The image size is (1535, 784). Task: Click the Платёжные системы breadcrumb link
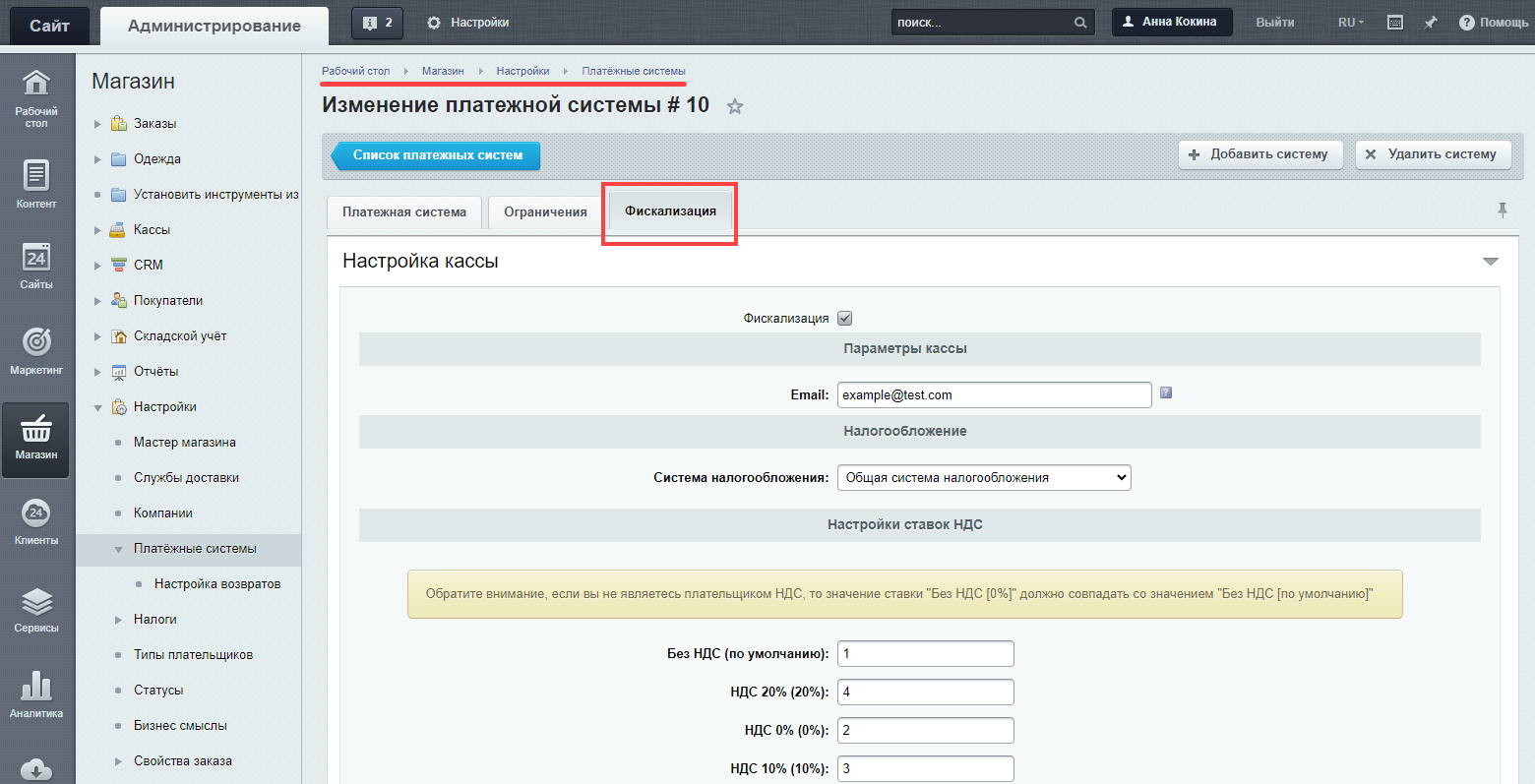pyautogui.click(x=634, y=71)
